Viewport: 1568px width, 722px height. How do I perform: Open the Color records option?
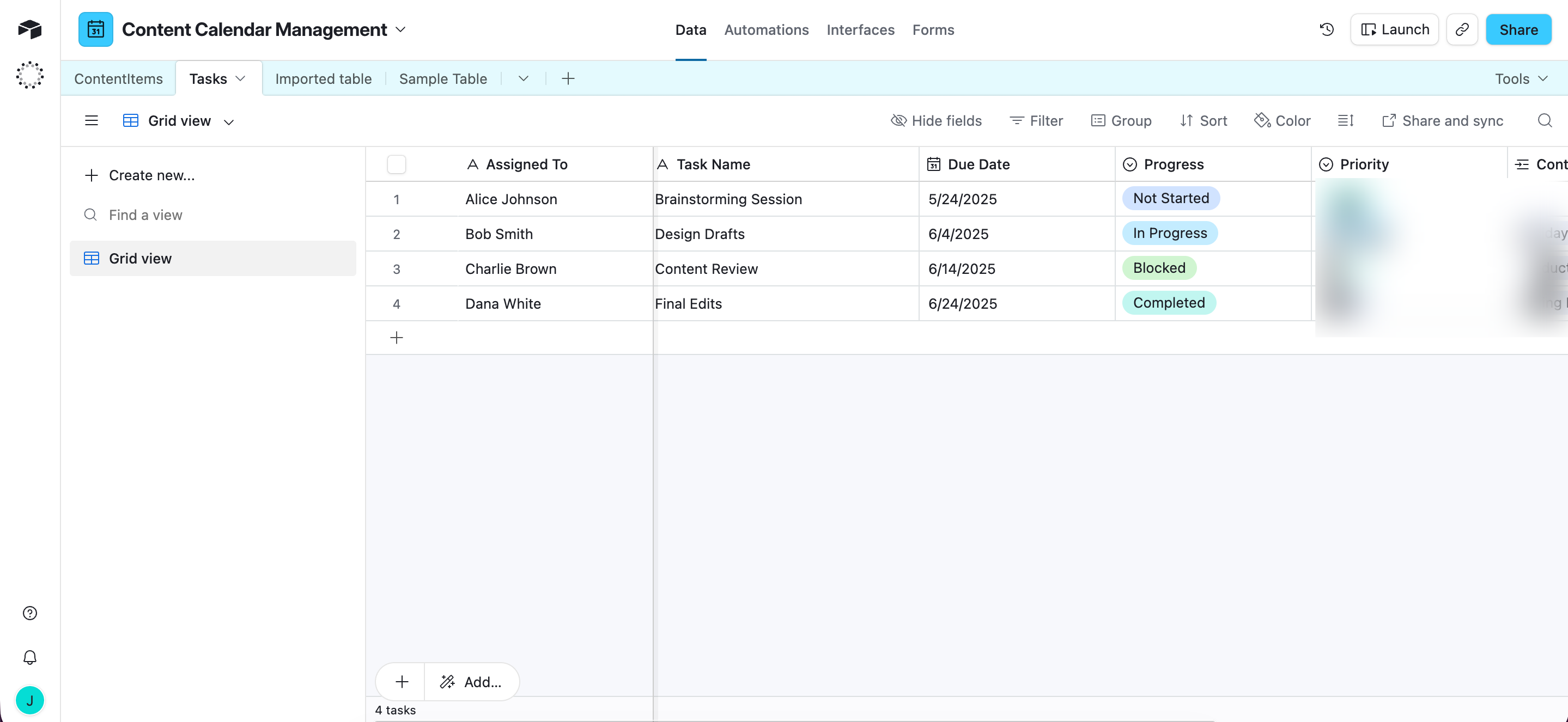[1283, 120]
